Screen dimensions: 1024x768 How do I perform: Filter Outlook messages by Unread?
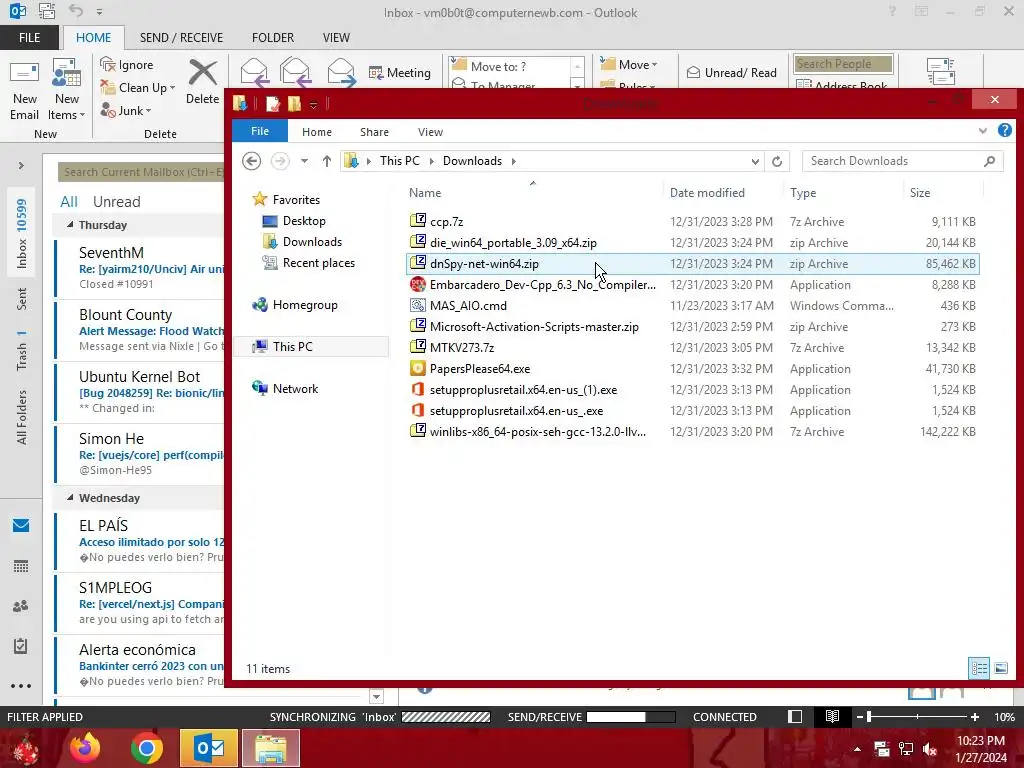(116, 201)
